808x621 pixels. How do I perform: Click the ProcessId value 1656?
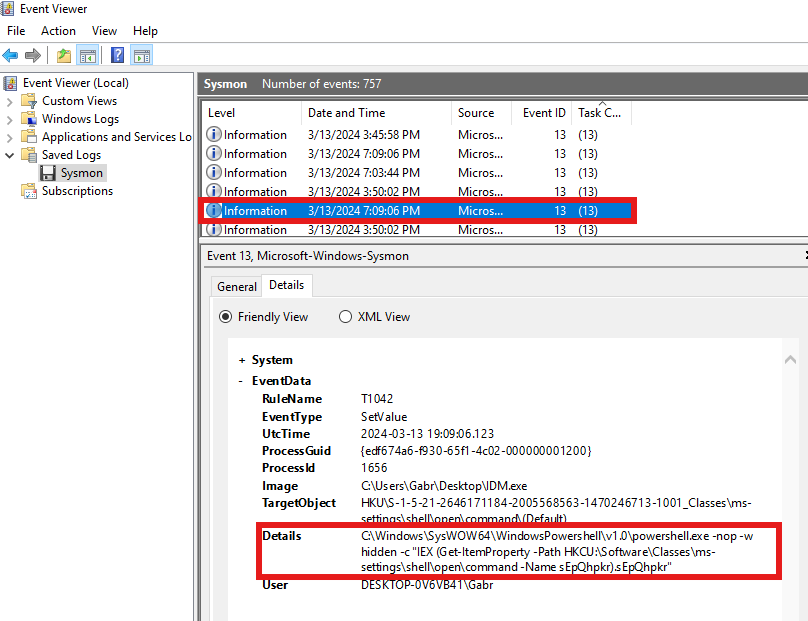tap(374, 468)
